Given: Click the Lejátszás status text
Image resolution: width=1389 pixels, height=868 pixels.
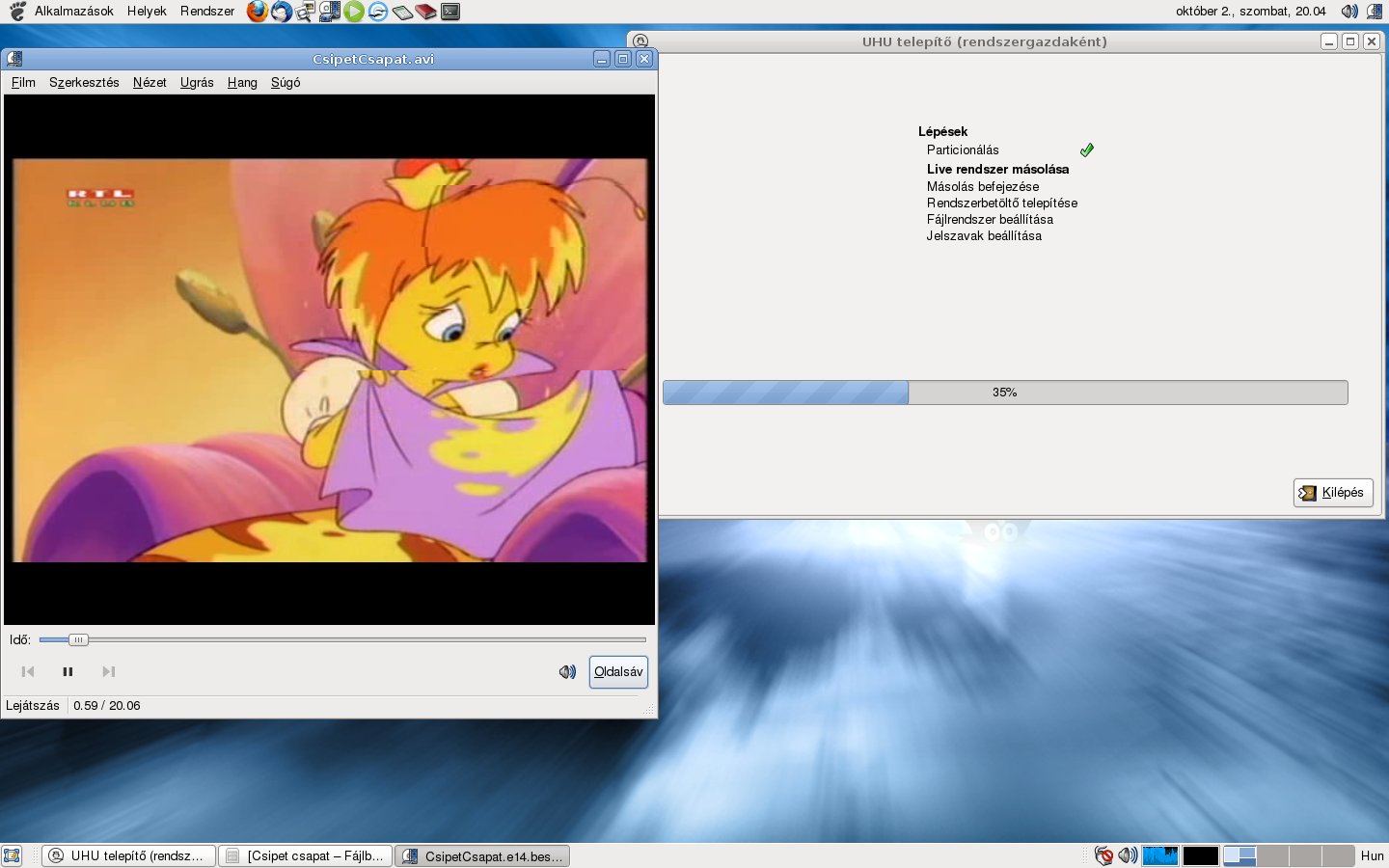Looking at the screenshot, I should click(x=33, y=706).
